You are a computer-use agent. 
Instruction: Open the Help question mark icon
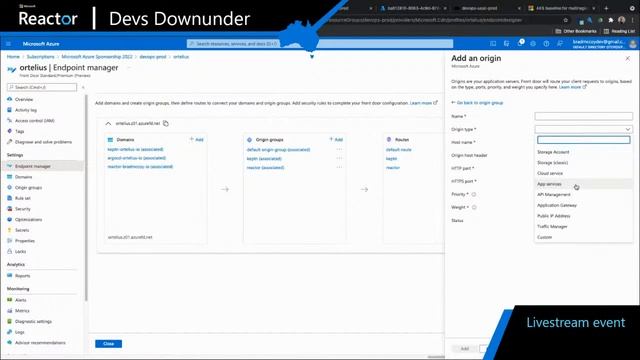click(x=546, y=44)
